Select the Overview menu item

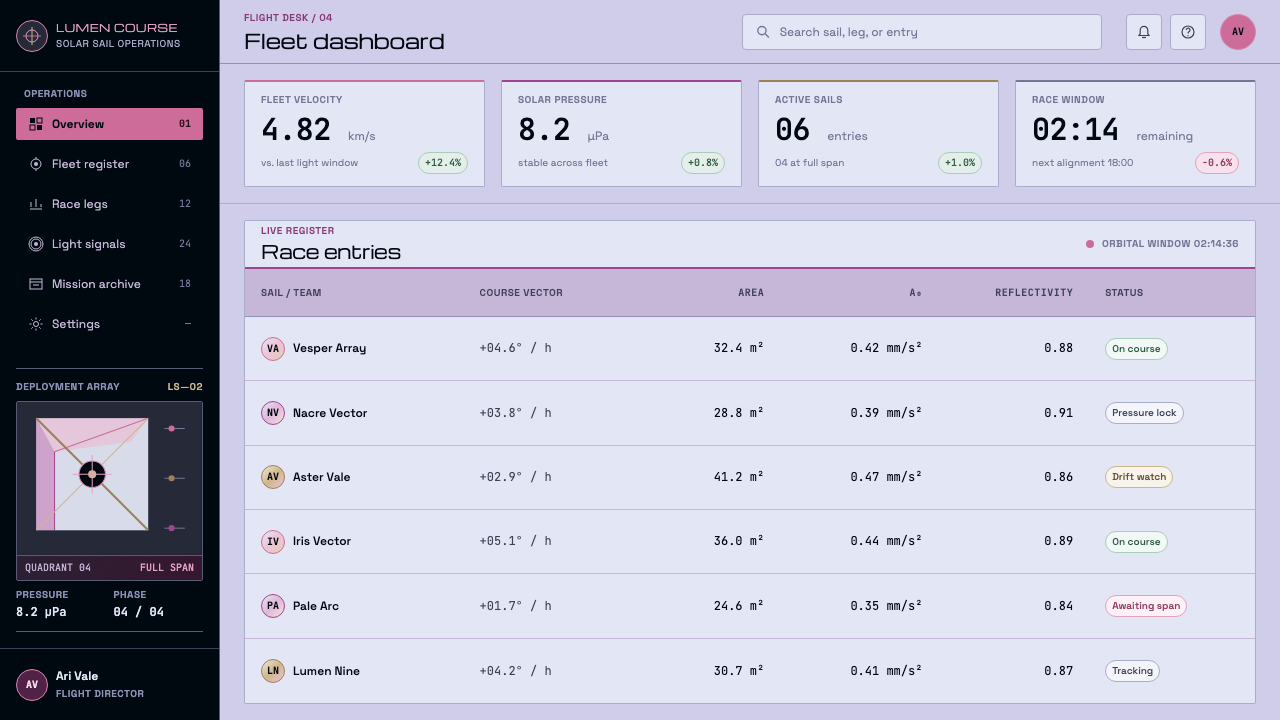click(x=109, y=124)
